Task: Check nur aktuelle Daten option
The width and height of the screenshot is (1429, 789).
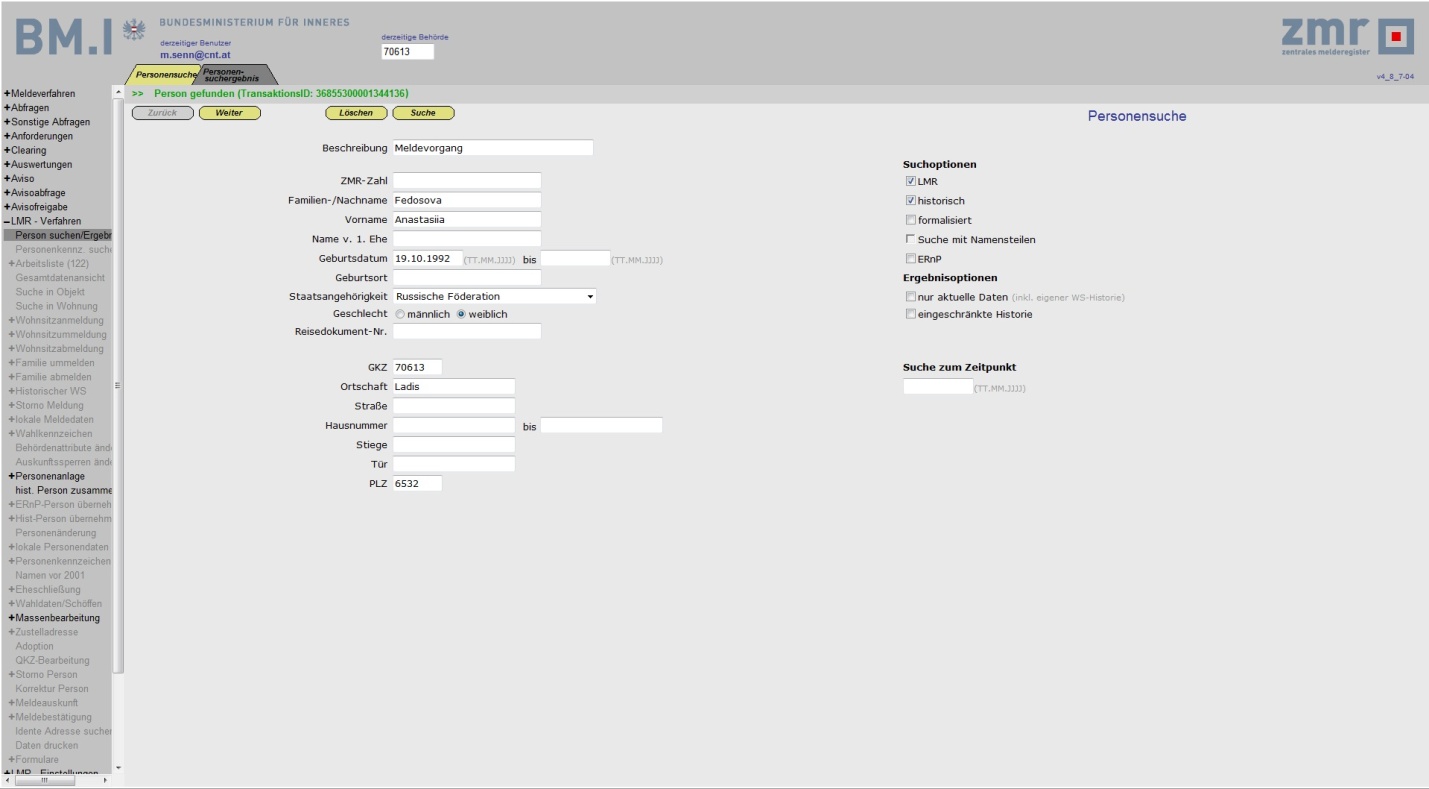Action: point(911,297)
